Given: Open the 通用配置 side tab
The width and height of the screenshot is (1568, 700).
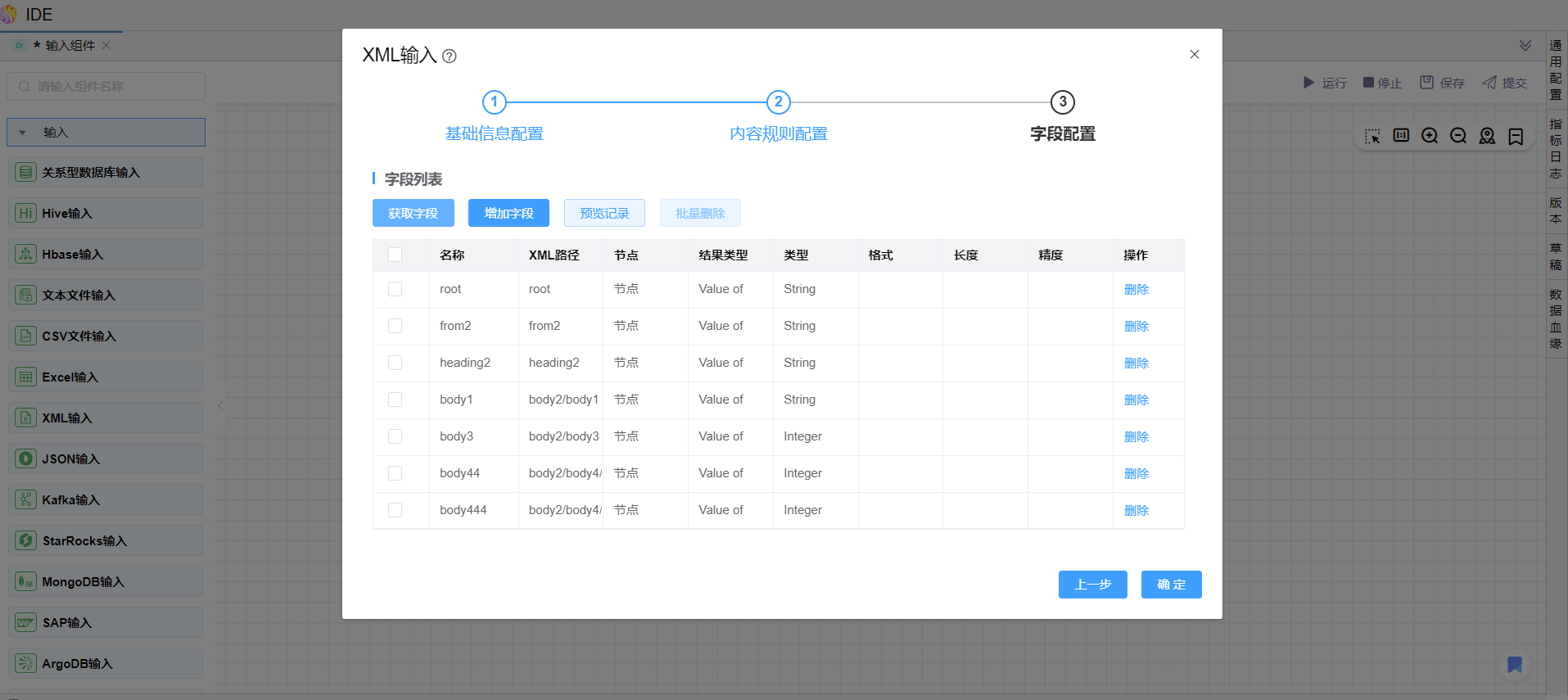Looking at the screenshot, I should click(1556, 70).
